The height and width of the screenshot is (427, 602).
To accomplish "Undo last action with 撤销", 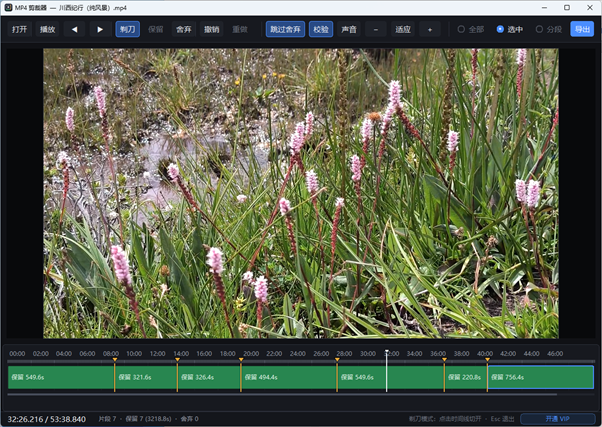I will click(212, 29).
